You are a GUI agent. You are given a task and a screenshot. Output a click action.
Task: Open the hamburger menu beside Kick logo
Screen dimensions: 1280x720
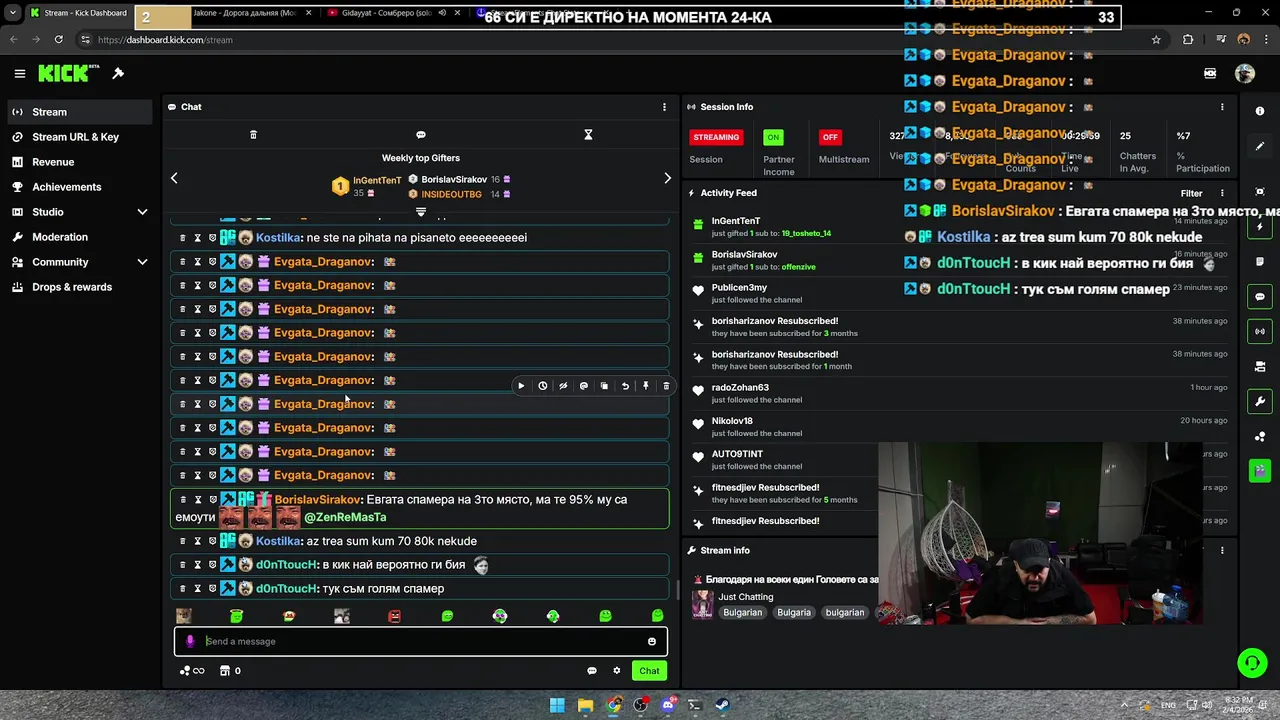(19, 73)
